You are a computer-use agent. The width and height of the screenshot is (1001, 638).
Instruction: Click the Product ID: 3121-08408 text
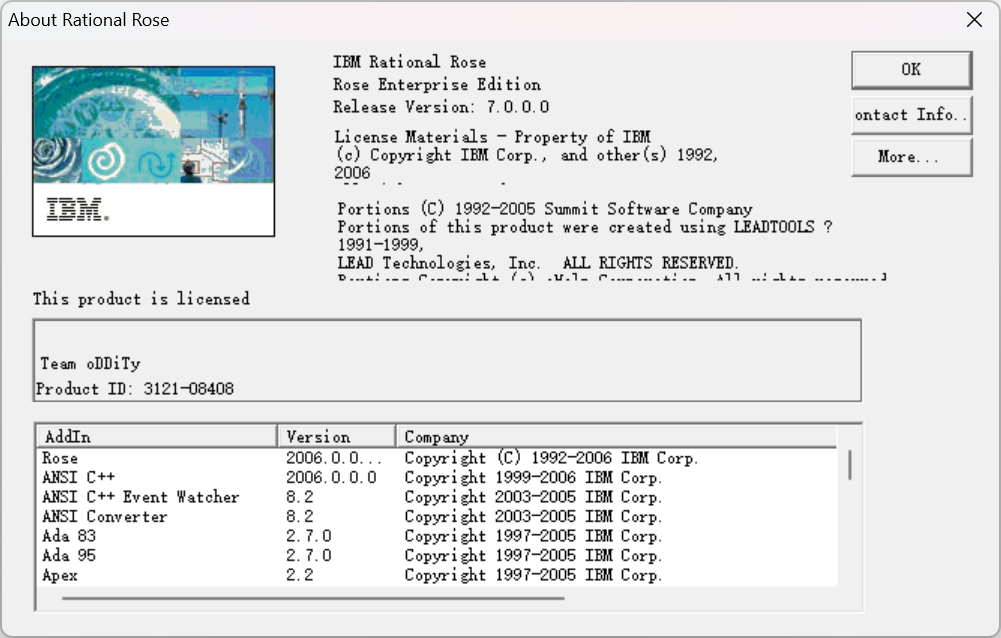tap(135, 389)
